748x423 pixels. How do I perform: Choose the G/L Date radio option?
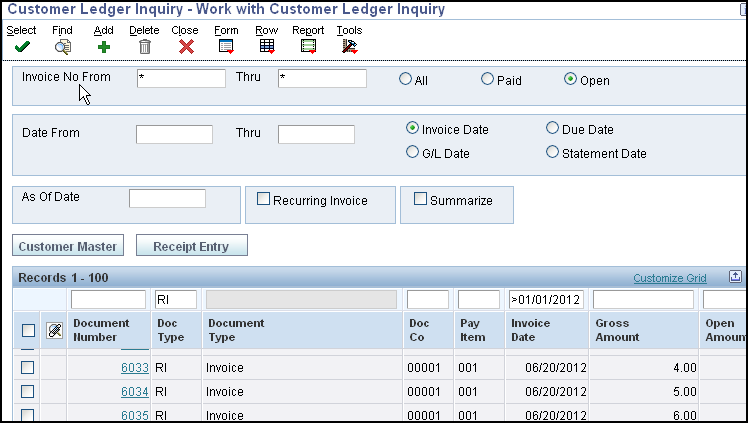tap(412, 152)
